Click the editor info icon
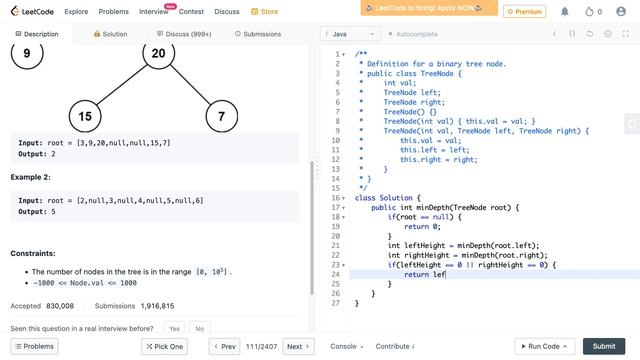Screen dimensions: 640x360 coord(554,34)
